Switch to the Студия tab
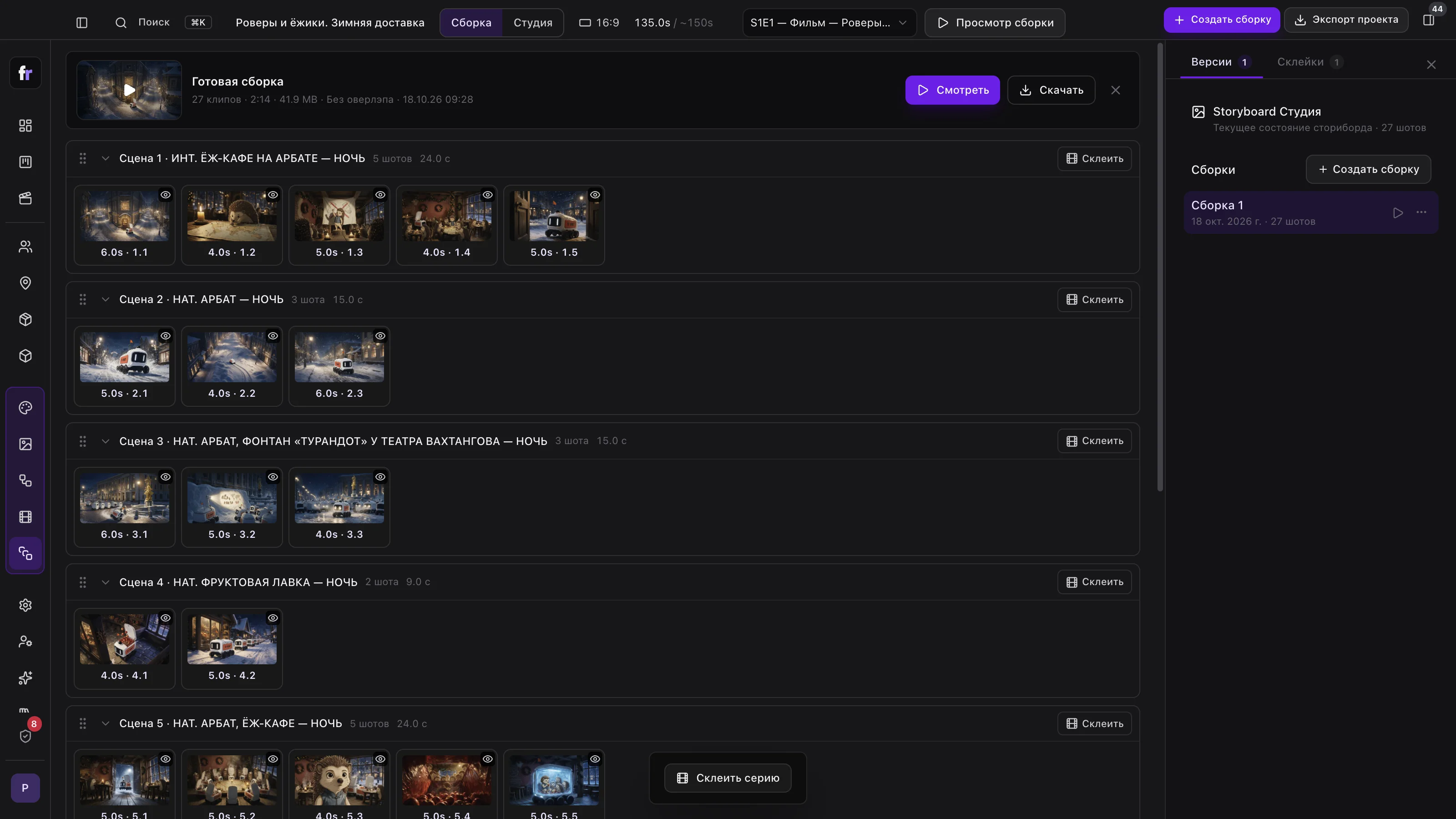This screenshot has height=819, width=1456. click(x=532, y=23)
